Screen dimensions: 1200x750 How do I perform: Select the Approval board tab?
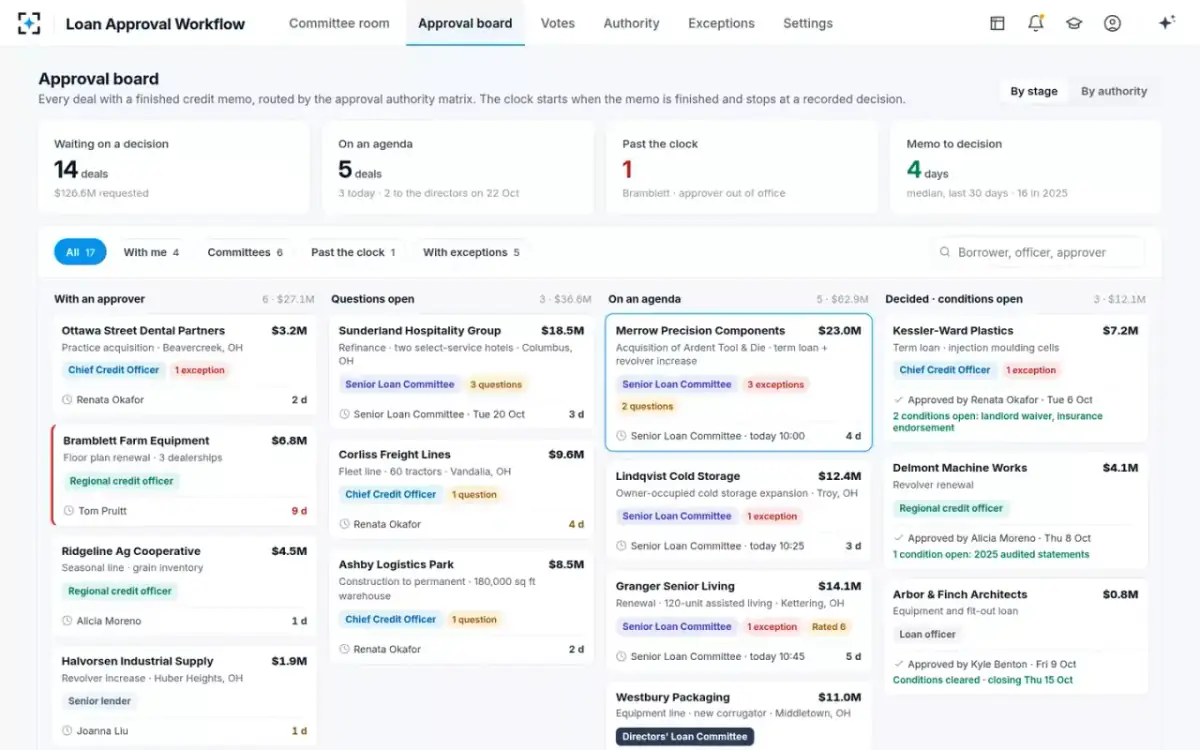coord(465,23)
